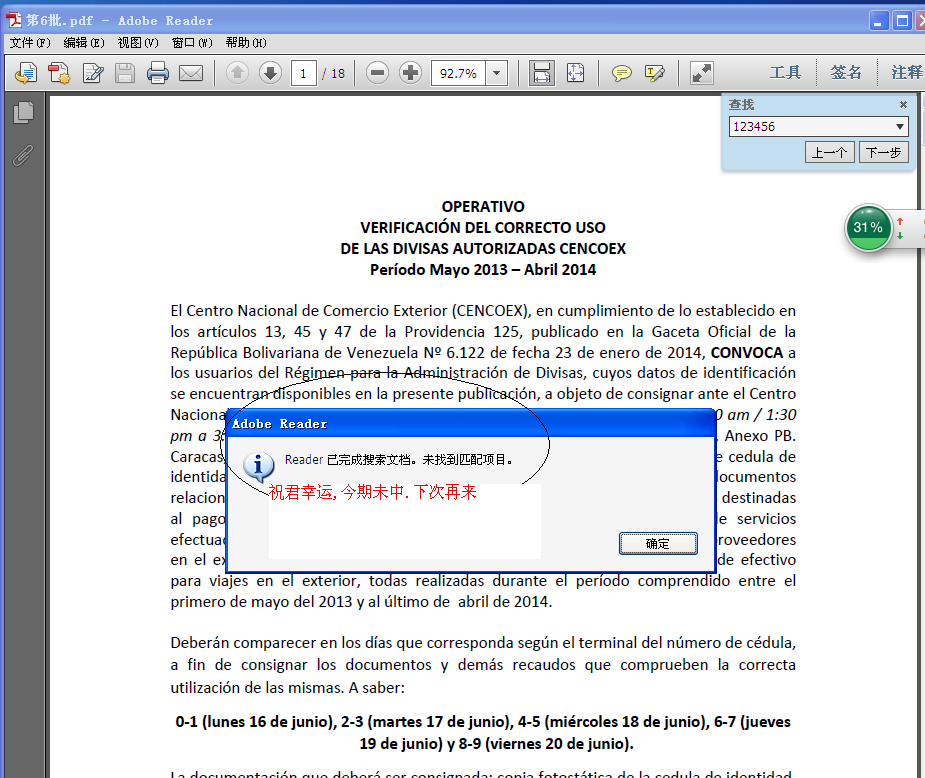
Task: Switch to read mode expand icon
Action: point(702,73)
